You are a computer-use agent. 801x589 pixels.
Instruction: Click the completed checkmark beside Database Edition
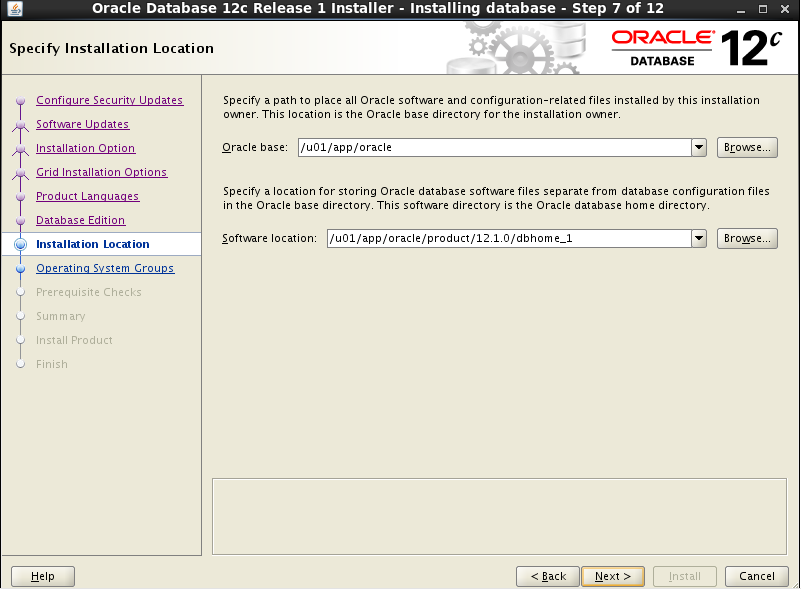(x=21, y=220)
